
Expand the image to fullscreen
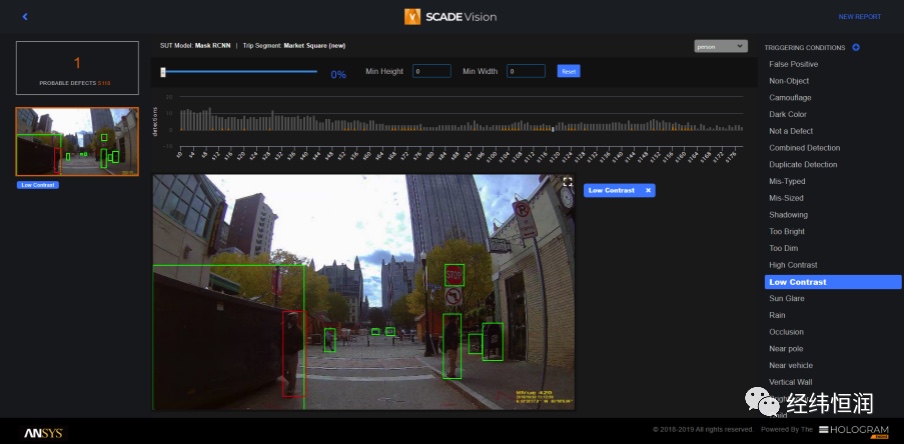tap(567, 182)
